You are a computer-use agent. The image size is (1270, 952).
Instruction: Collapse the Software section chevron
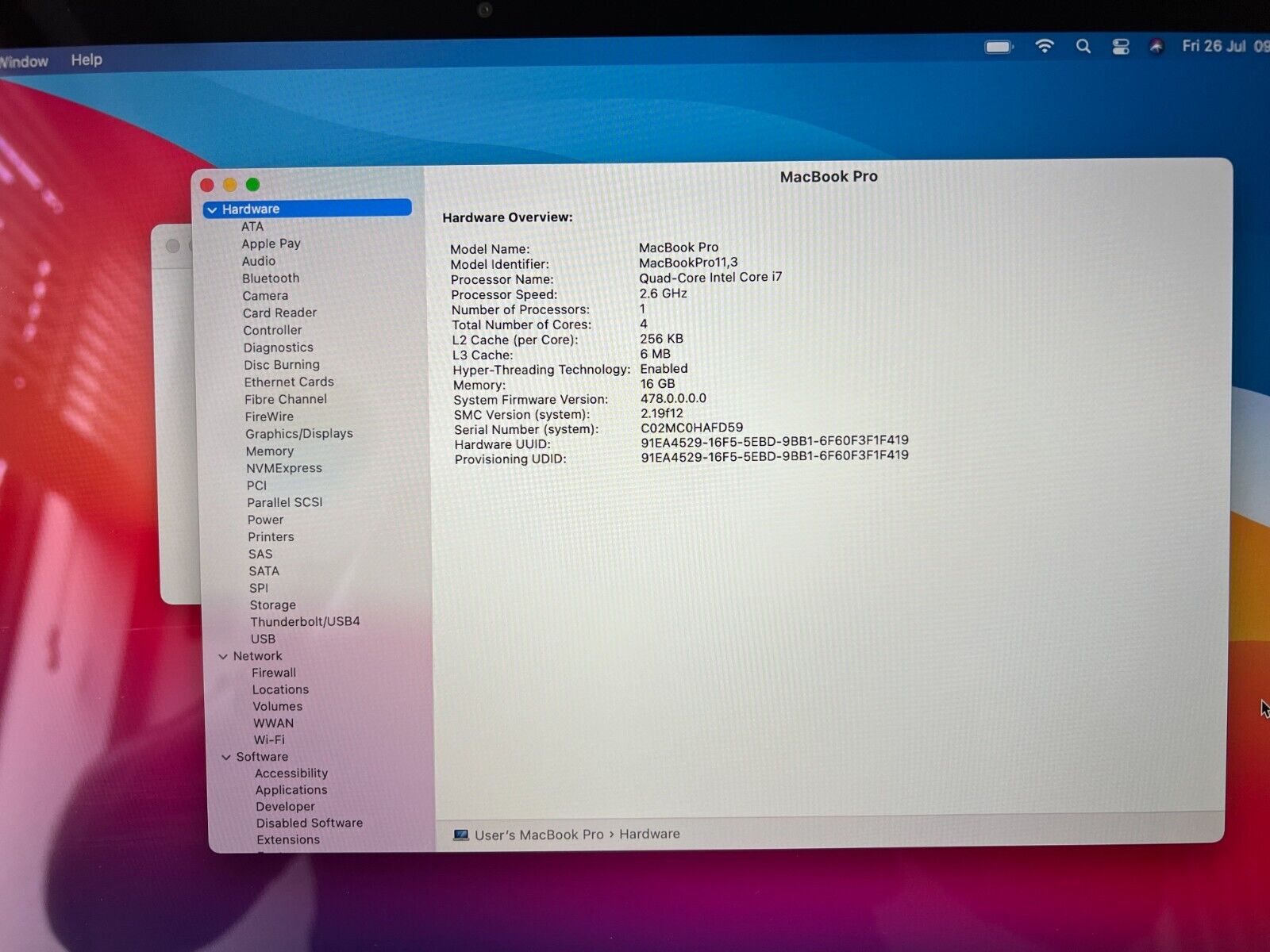[226, 758]
